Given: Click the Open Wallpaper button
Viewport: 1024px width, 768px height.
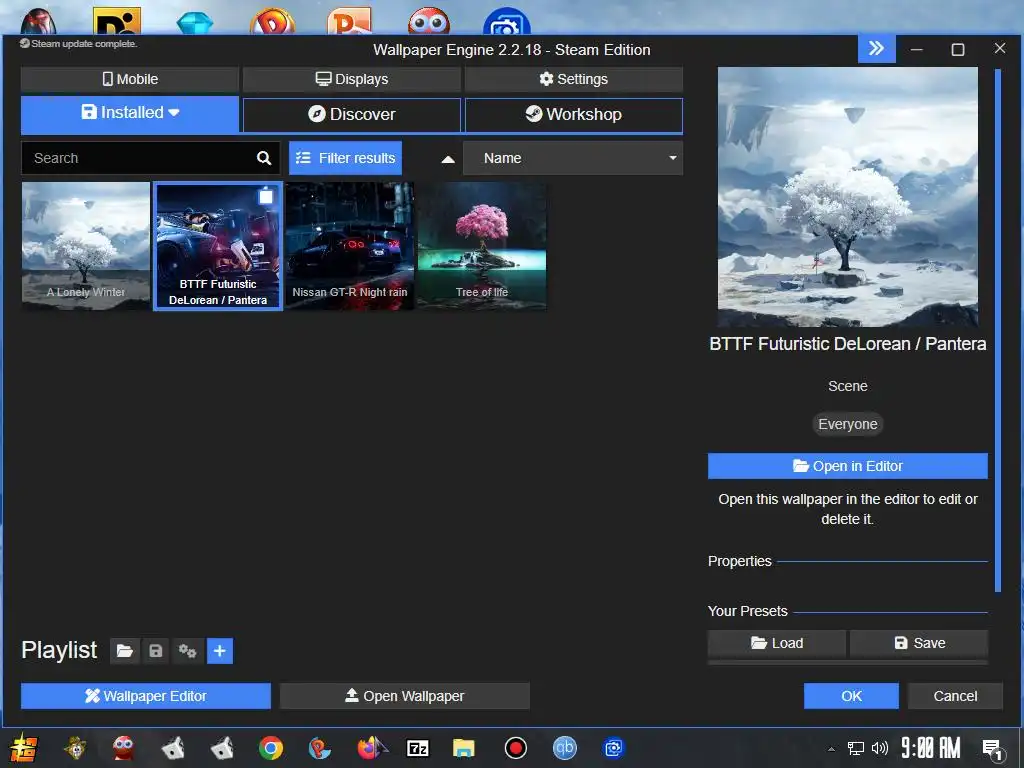Looking at the screenshot, I should pos(404,696).
